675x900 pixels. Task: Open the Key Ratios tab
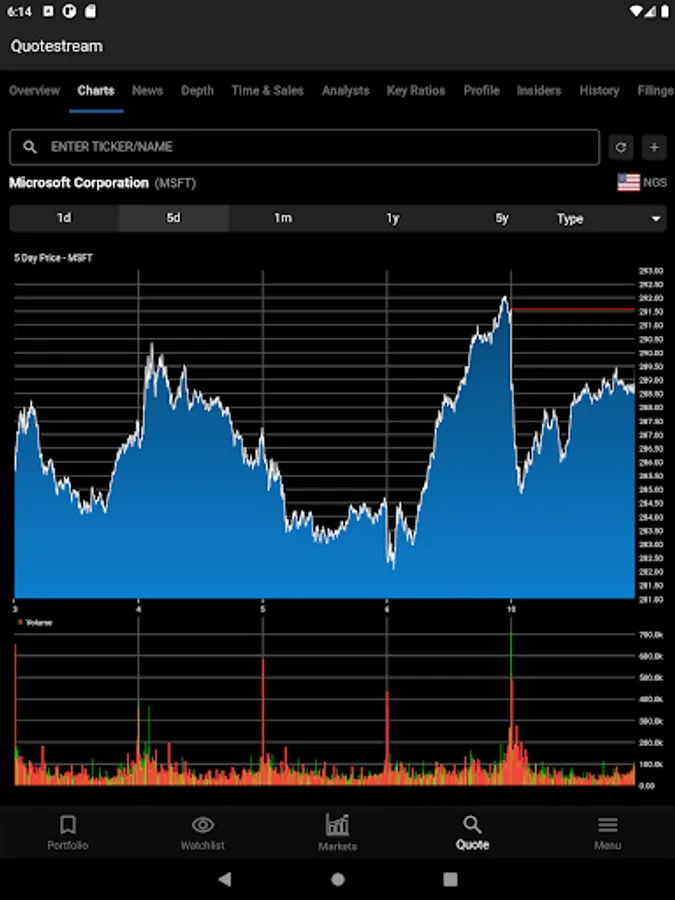pos(416,91)
